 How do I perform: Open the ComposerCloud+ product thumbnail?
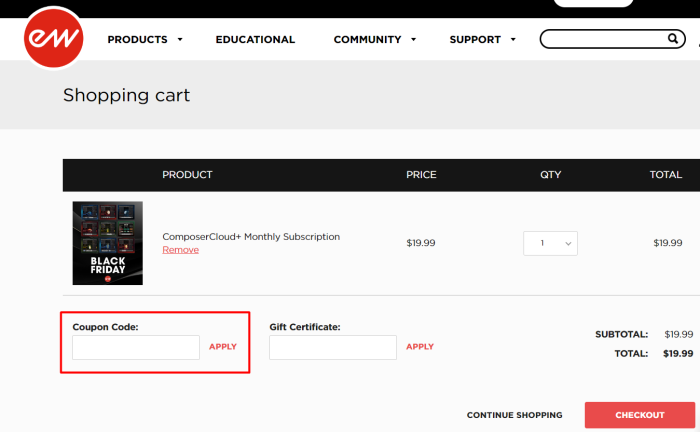(108, 243)
